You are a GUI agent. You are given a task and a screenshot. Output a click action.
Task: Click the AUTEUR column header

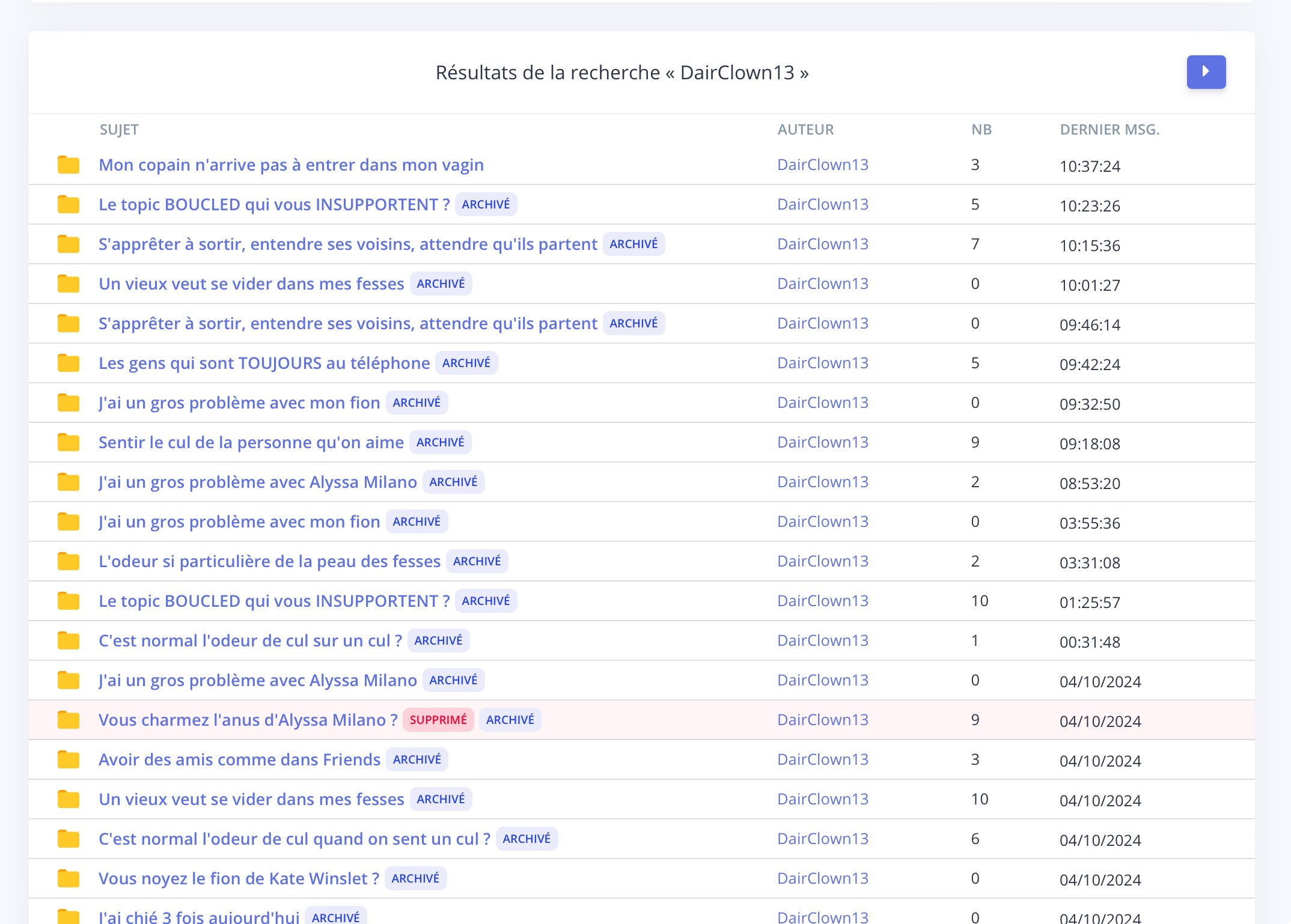pos(805,130)
